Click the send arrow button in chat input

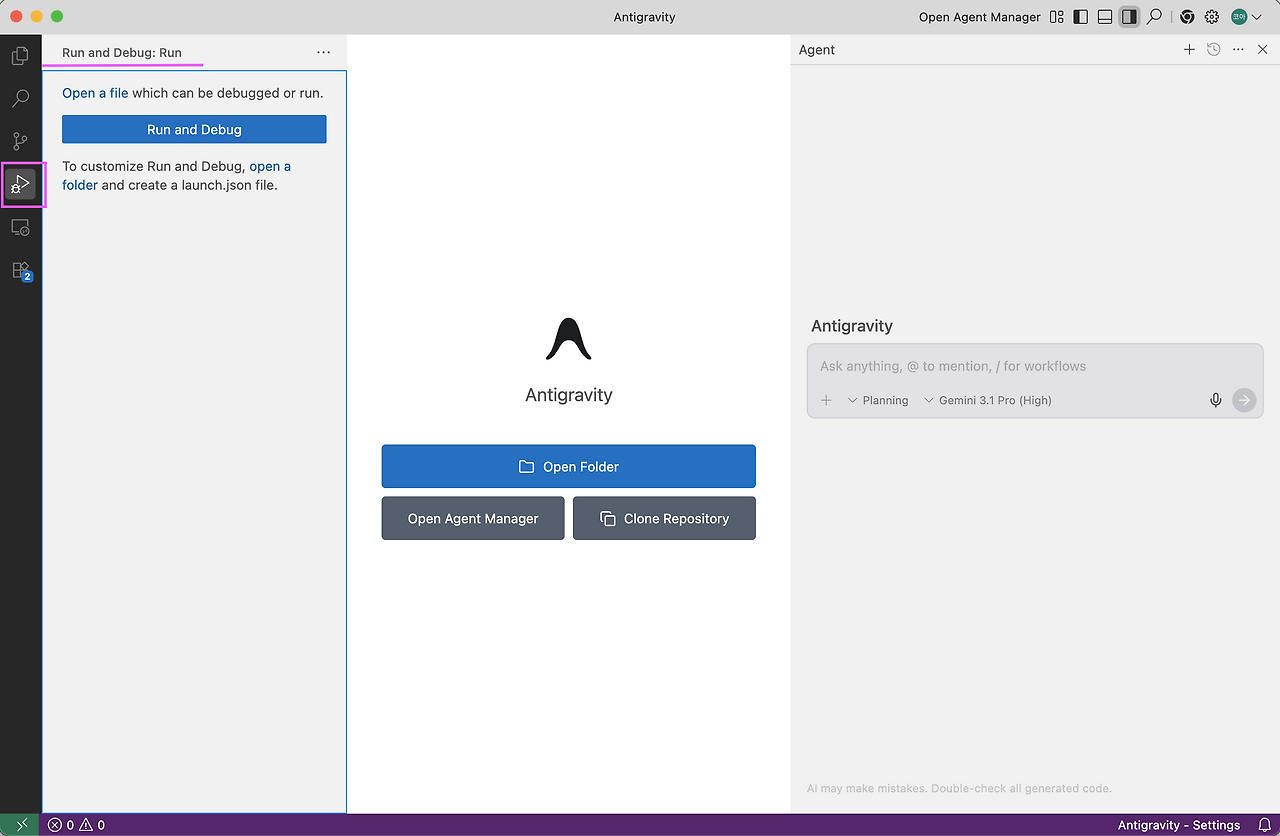1244,400
